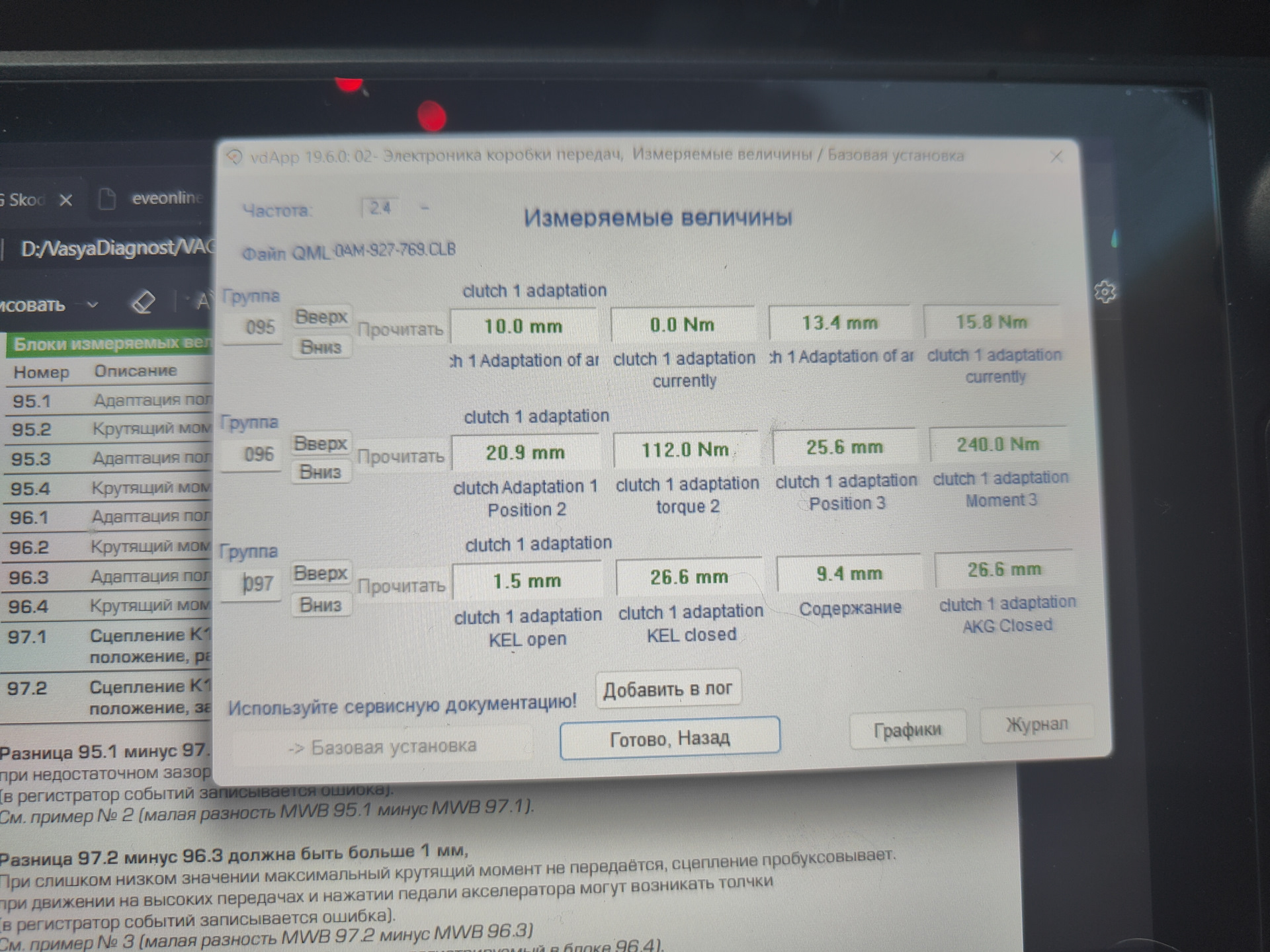Close the Skoda browser tab

coord(65,200)
